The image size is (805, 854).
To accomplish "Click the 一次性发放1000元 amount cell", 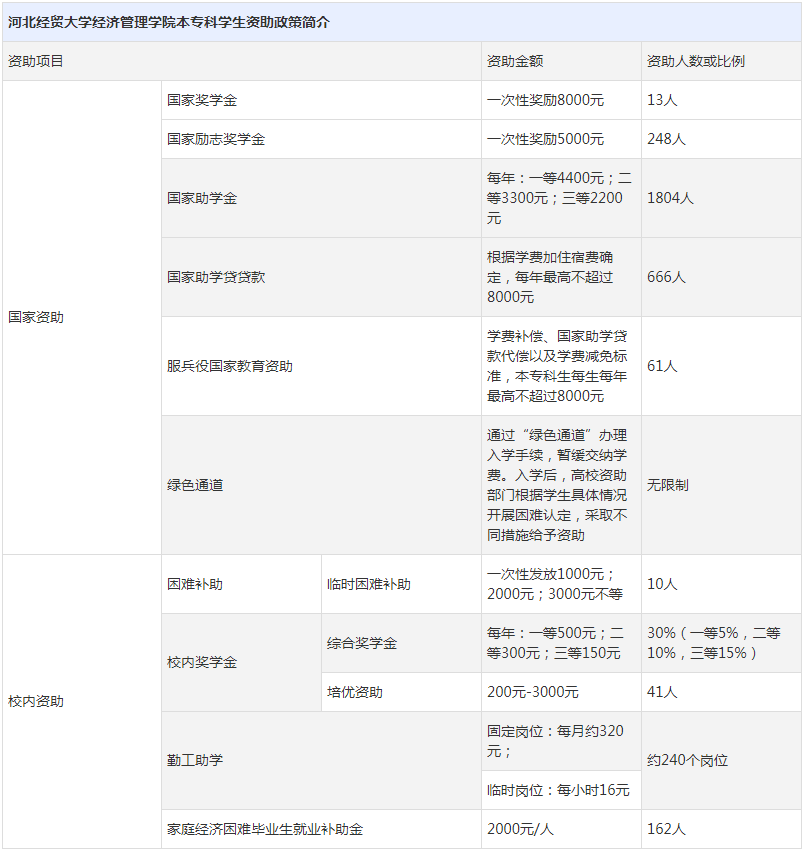I will tap(562, 584).
